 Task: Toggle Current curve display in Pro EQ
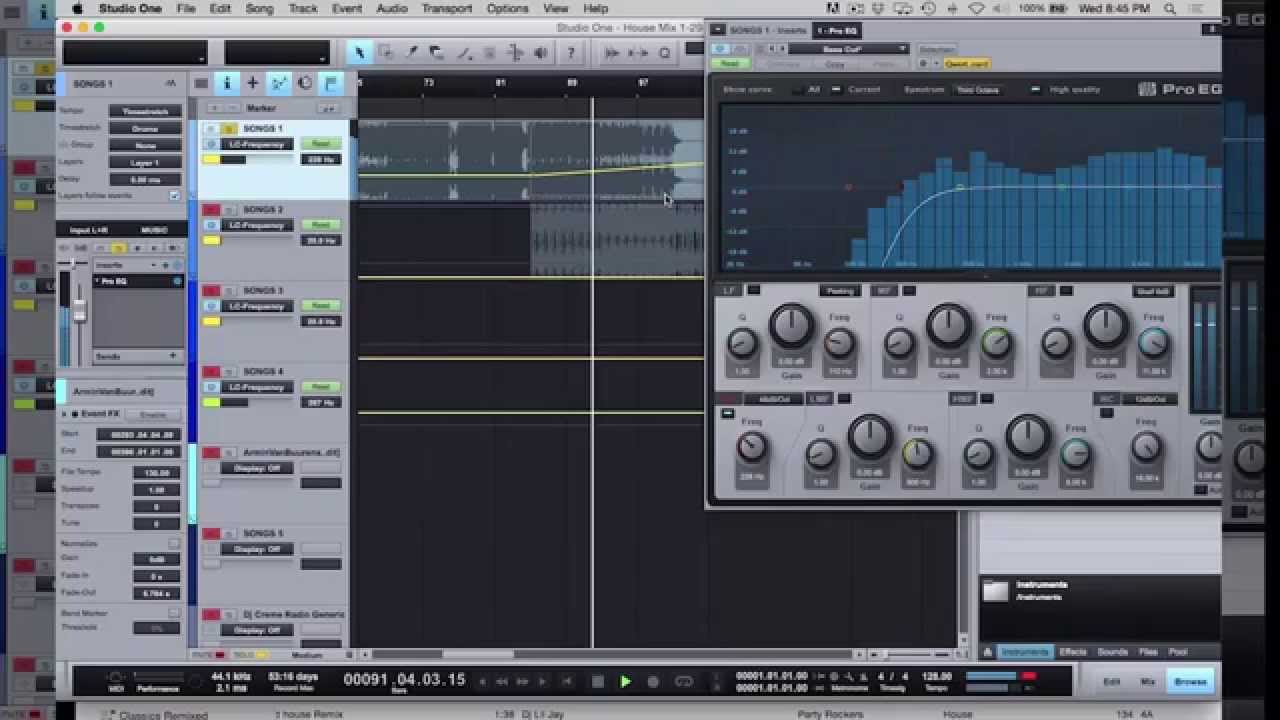pyautogui.click(x=836, y=89)
